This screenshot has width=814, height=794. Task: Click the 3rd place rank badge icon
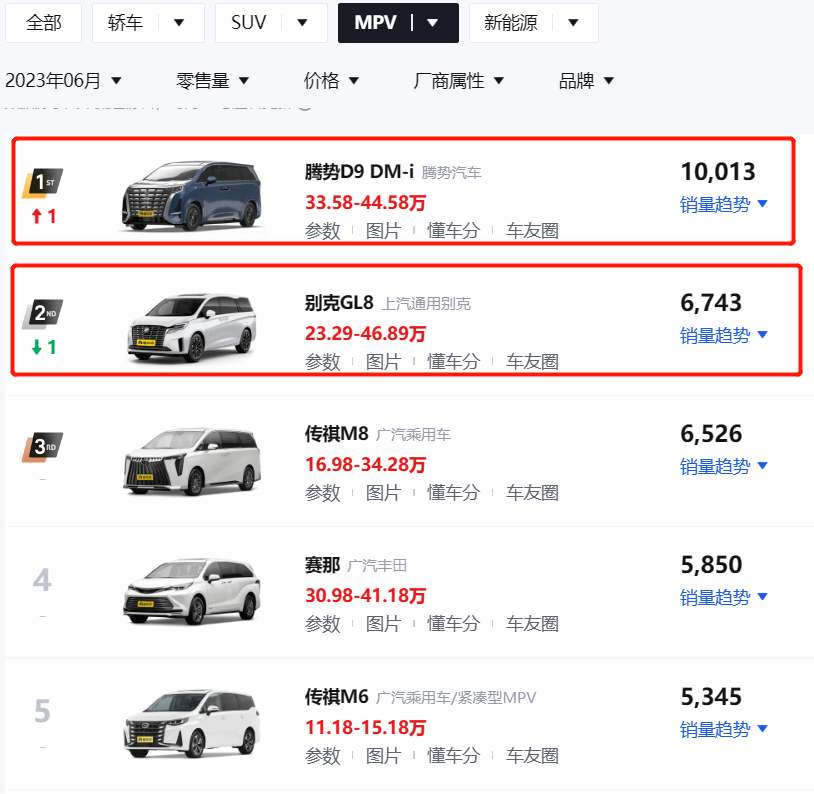pos(43,447)
